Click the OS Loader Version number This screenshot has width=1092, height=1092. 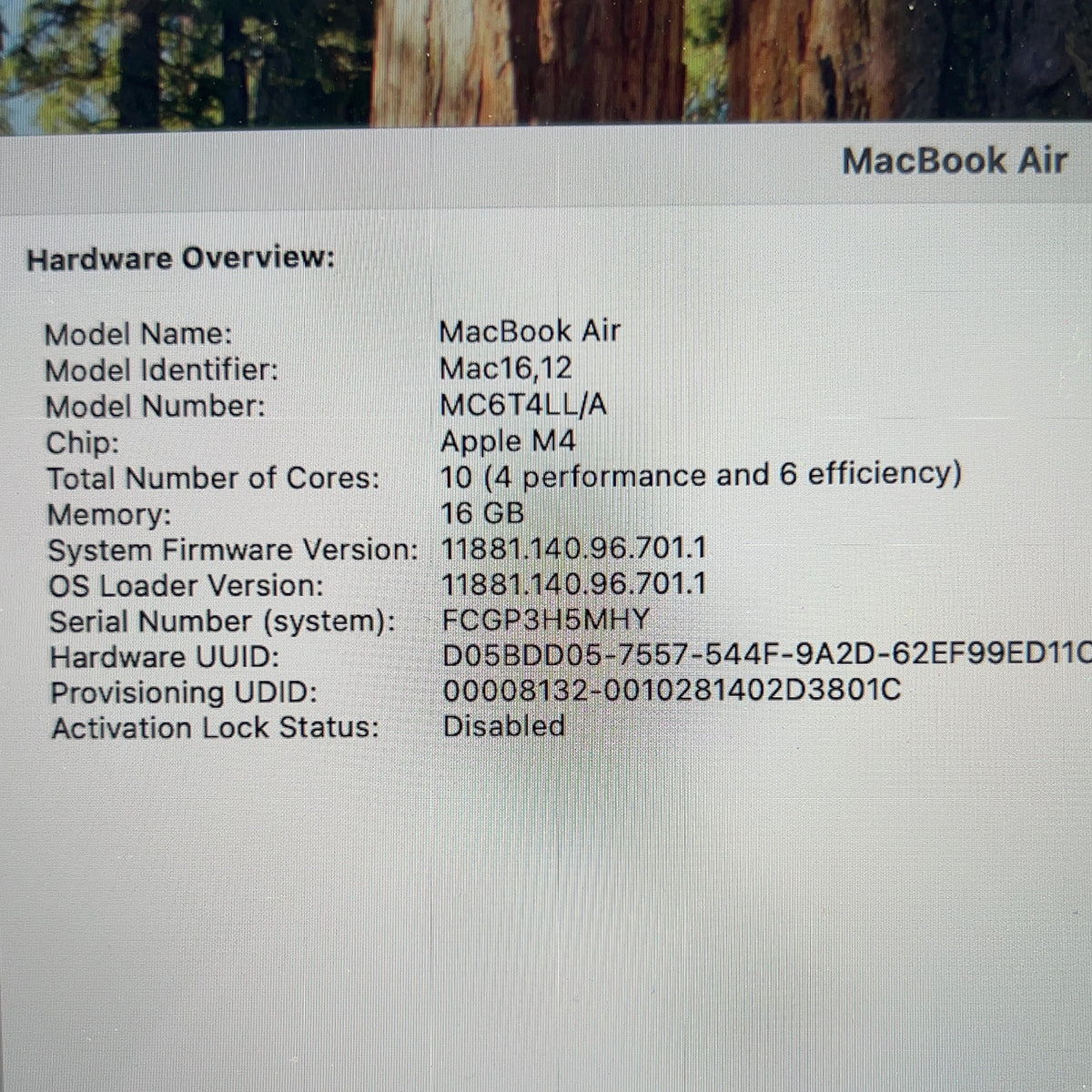coord(573,584)
